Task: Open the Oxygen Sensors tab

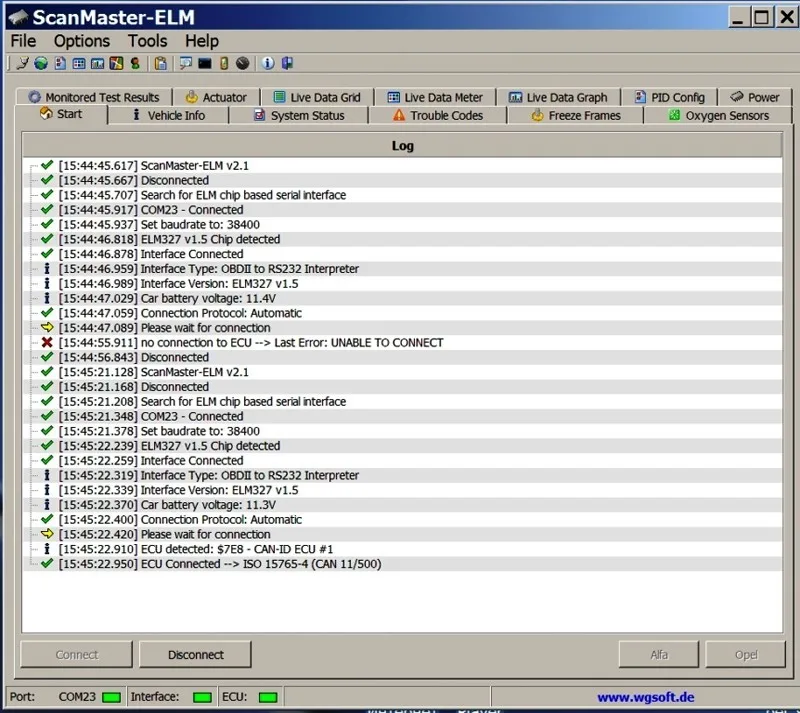Action: coord(718,116)
